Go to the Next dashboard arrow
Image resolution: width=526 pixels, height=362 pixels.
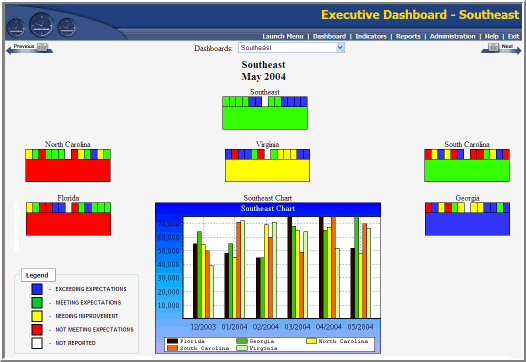[501, 48]
